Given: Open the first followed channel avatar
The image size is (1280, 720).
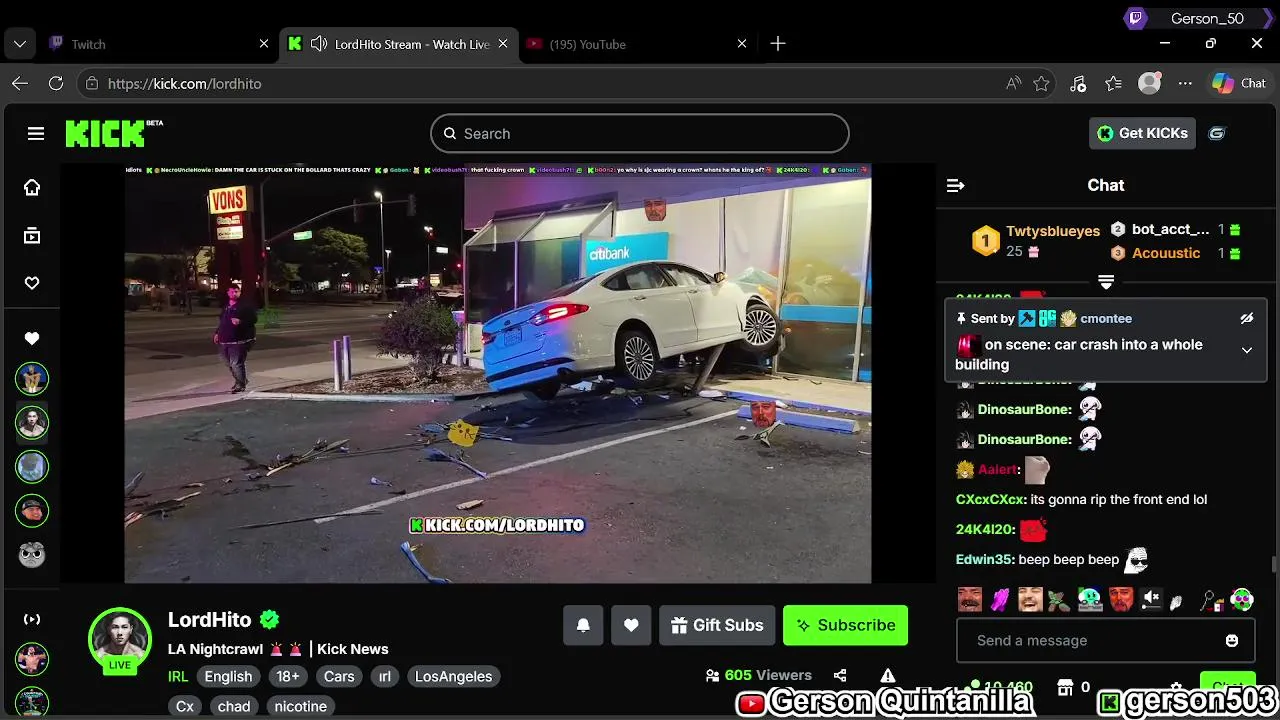Looking at the screenshot, I should [32, 378].
